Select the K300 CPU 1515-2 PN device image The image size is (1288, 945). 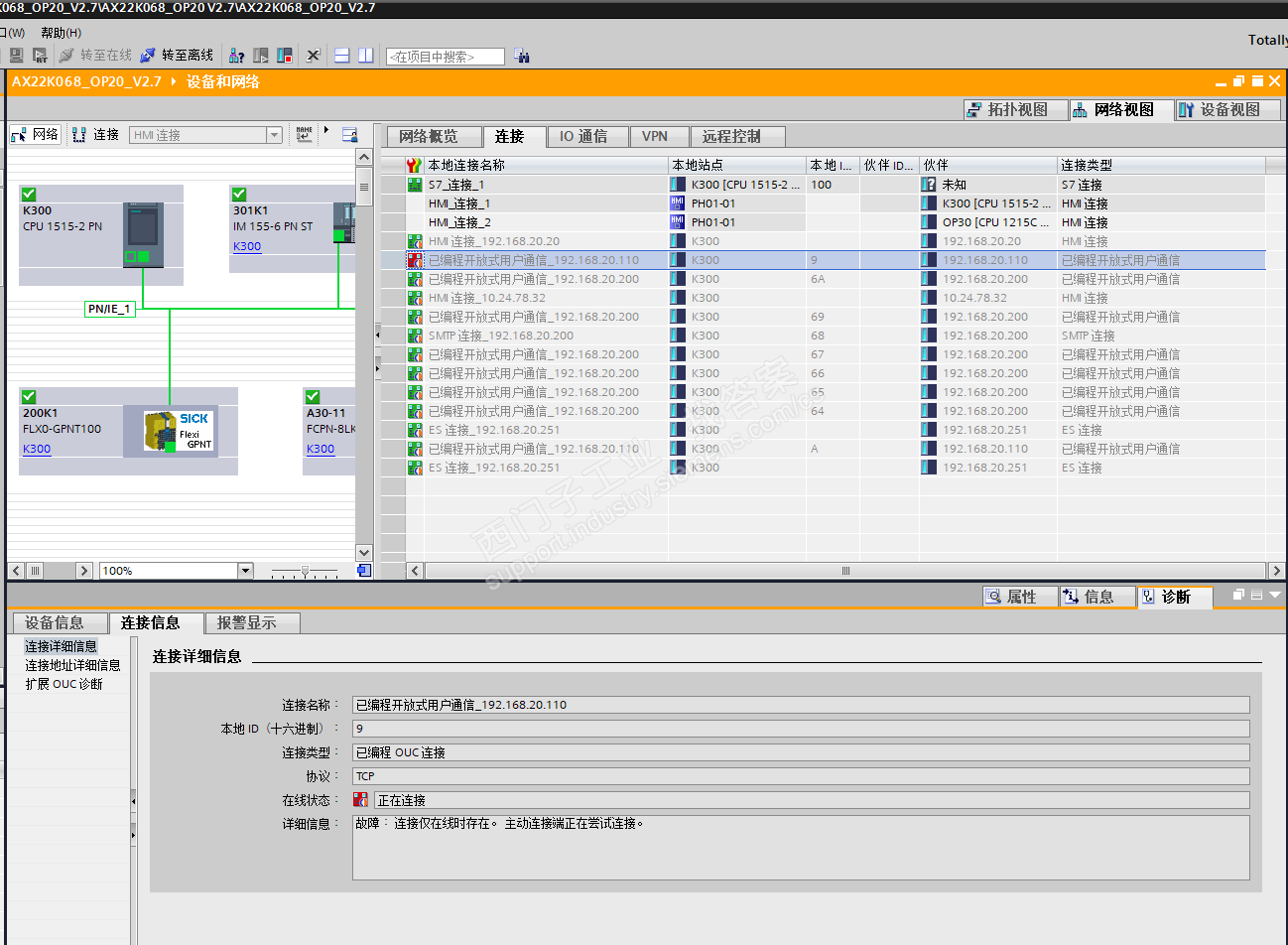[x=144, y=234]
